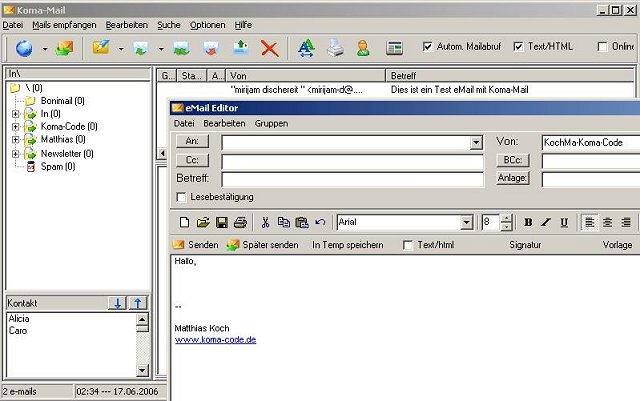The image size is (640, 401).
Task: Click the compose new mail icon
Action: [101, 48]
